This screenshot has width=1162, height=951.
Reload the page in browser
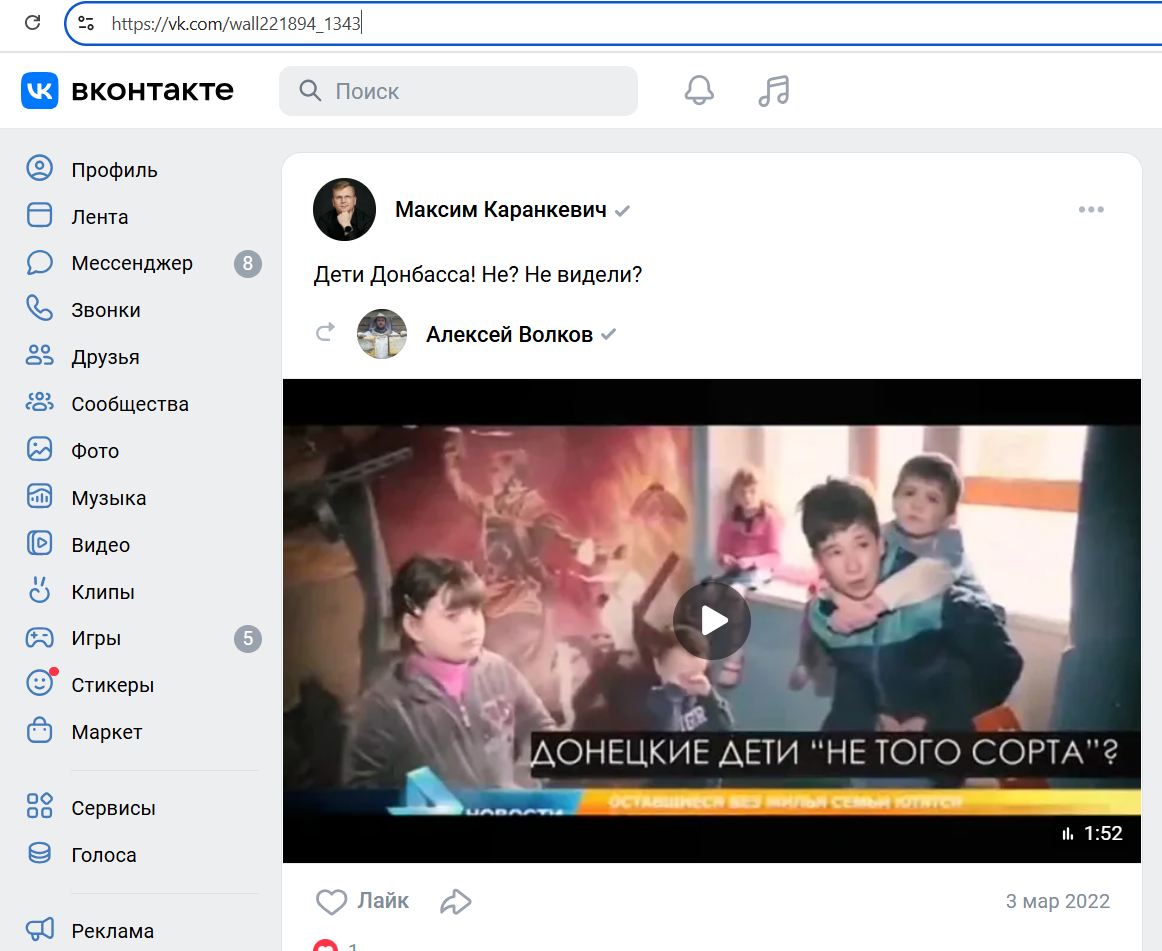click(32, 23)
